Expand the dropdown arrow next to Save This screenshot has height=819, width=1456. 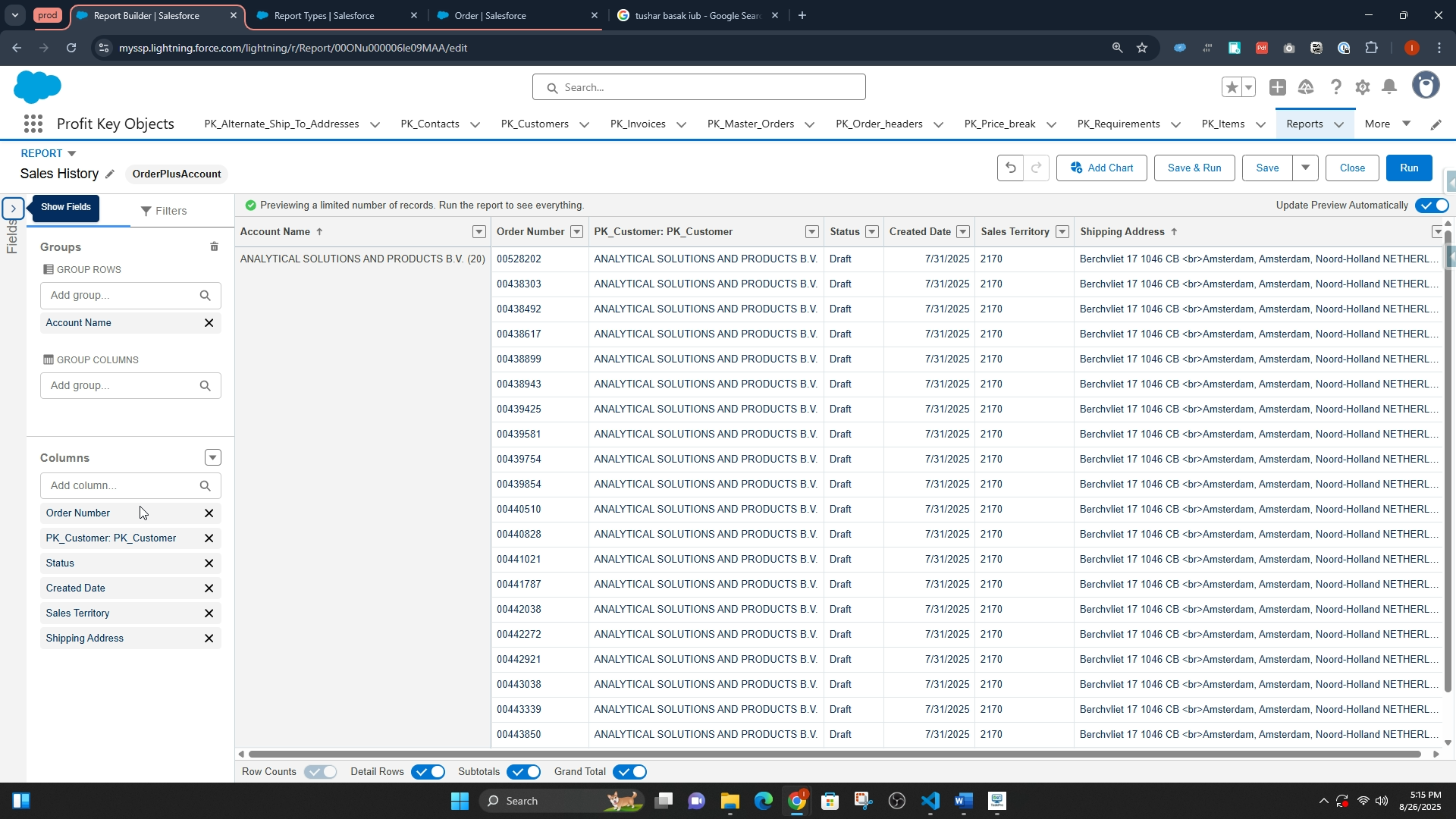[1305, 168]
